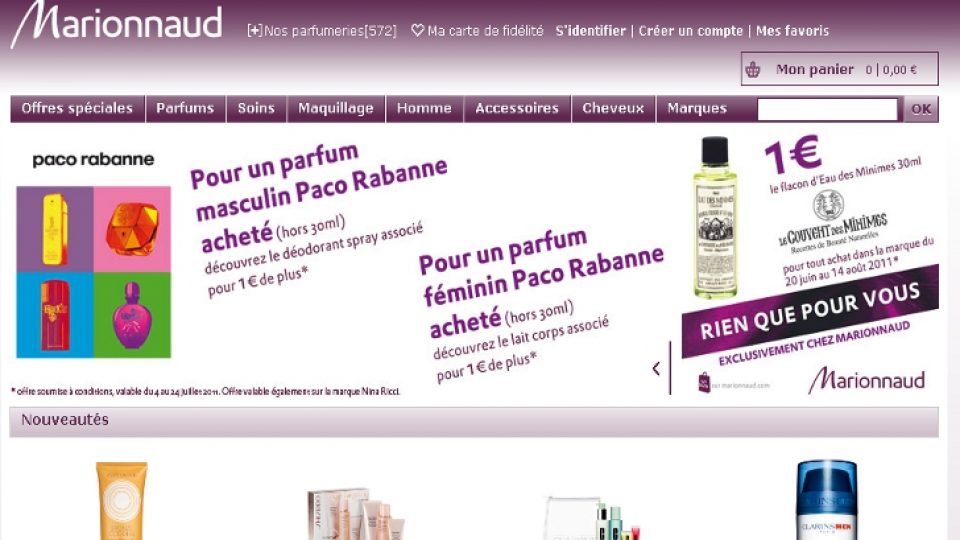Open the Maquillage category
This screenshot has width=960, height=540.
pos(336,108)
